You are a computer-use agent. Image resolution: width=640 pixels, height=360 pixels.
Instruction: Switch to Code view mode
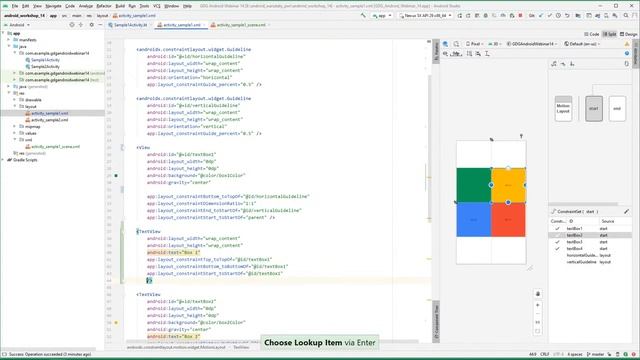pos(591,34)
